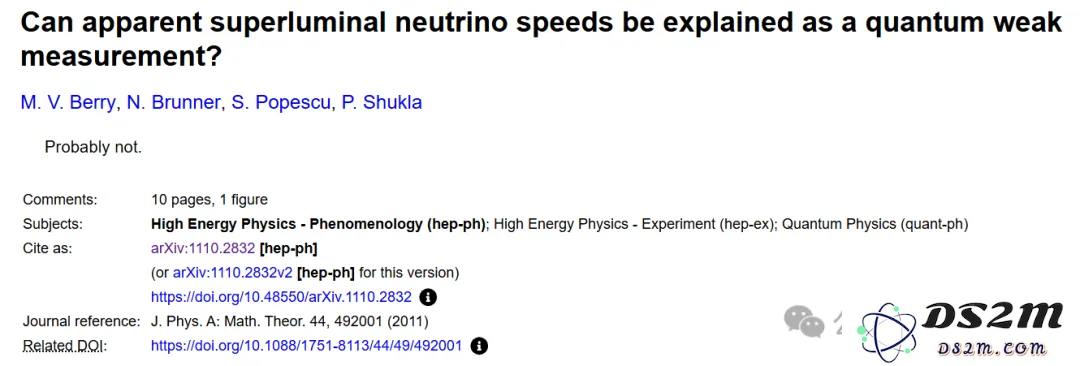Click the DS2M atom logo
The width and height of the screenshot is (1080, 366).
pyautogui.click(x=885, y=333)
